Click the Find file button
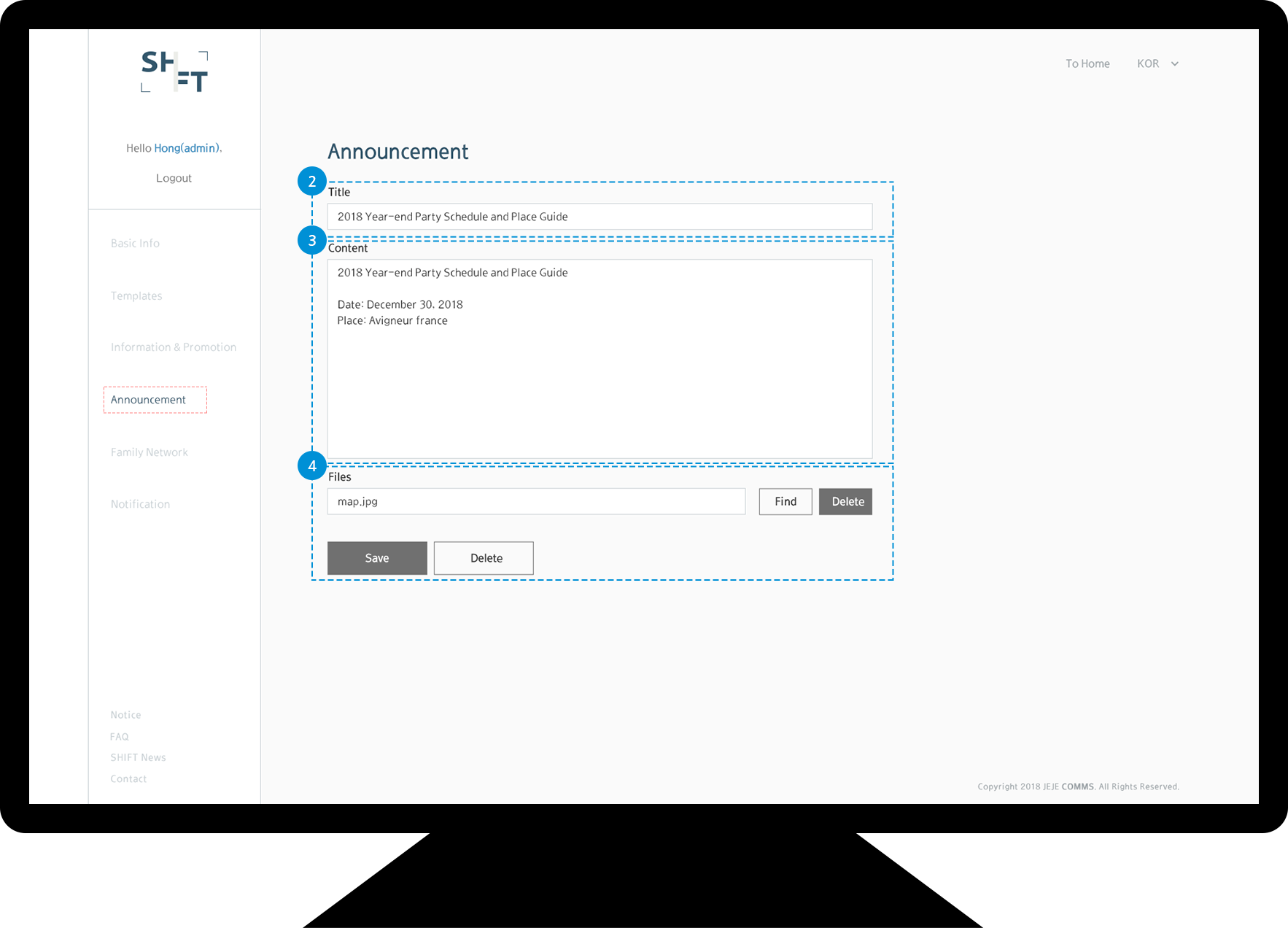The height and width of the screenshot is (928, 1288). (785, 501)
